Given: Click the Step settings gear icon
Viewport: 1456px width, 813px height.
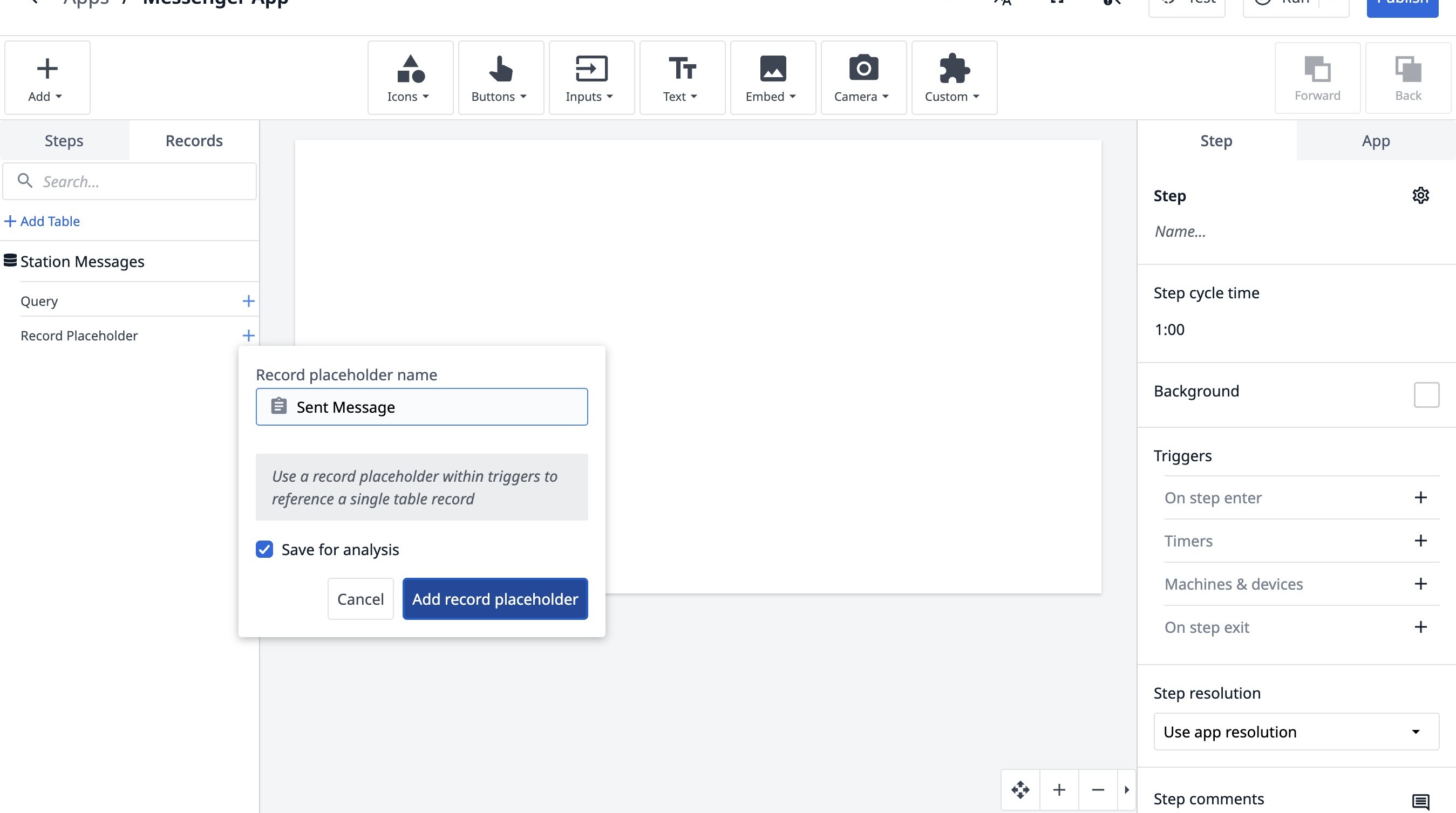Looking at the screenshot, I should 1420,195.
